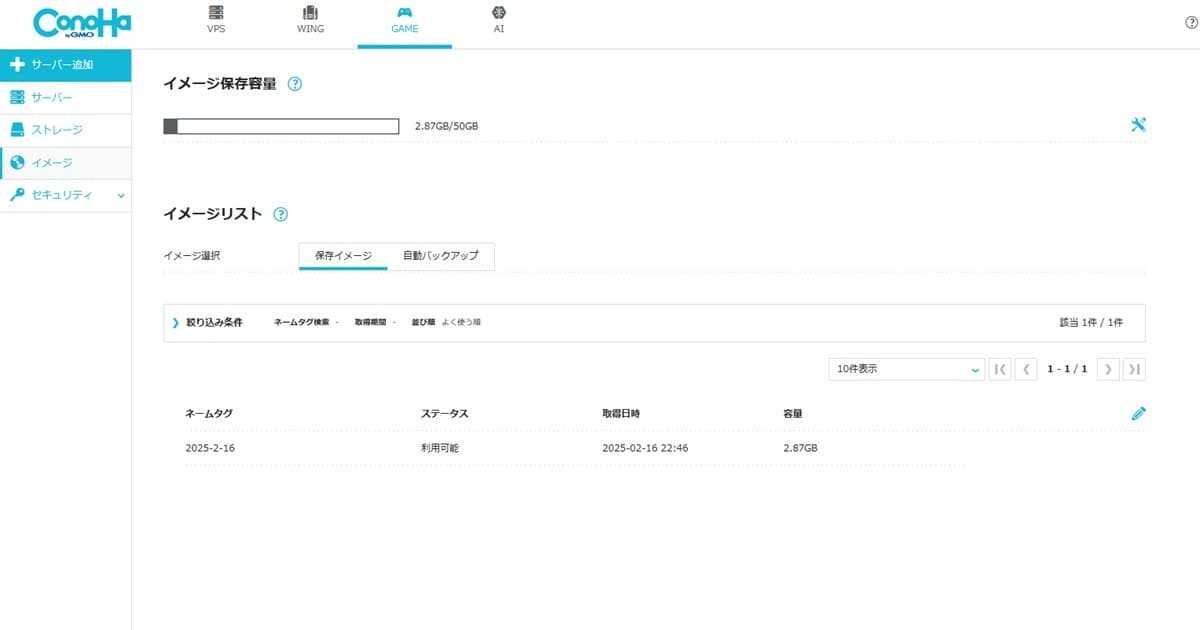Click the wrench tools icon for storage capacity
Viewport: 1200px width, 630px height.
[x=1138, y=125]
